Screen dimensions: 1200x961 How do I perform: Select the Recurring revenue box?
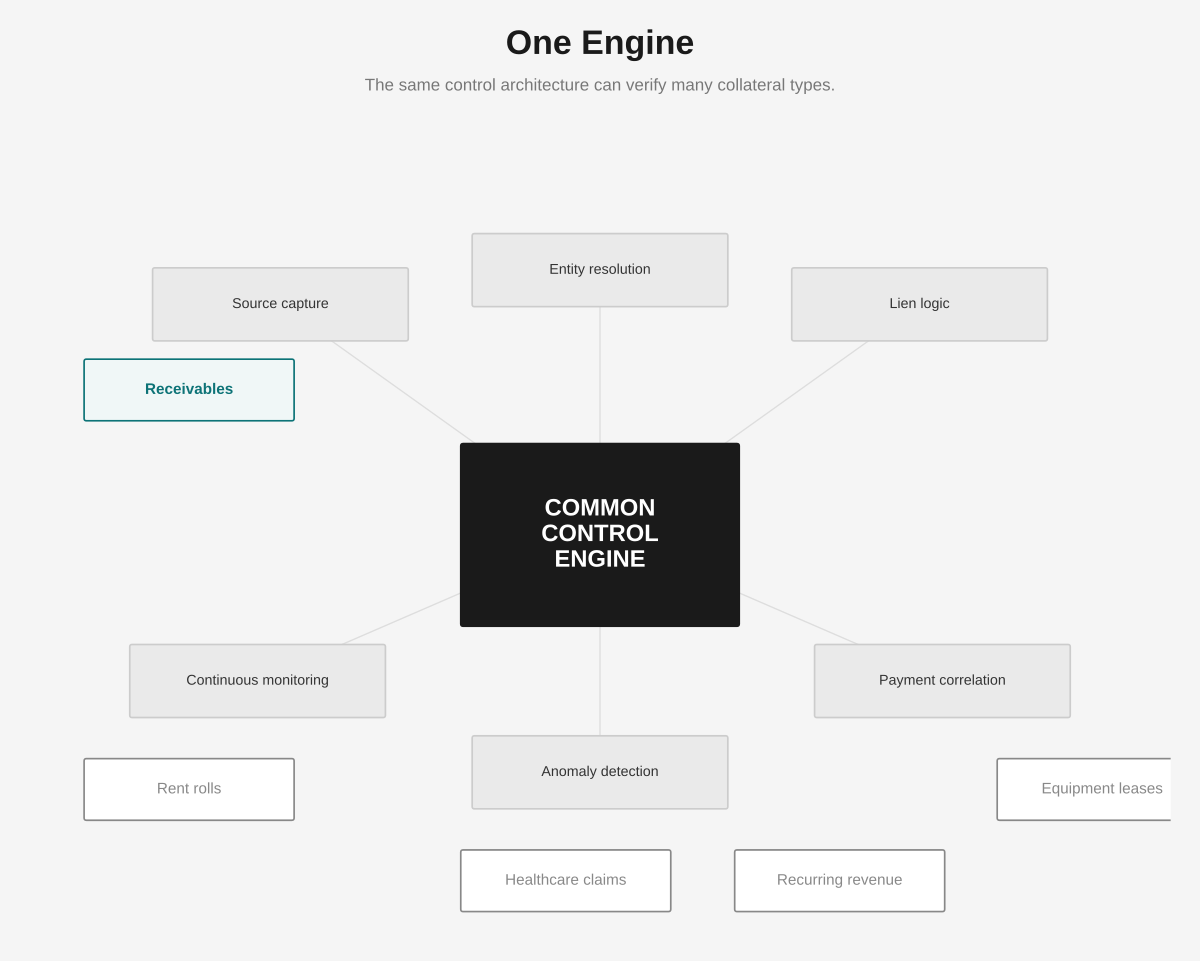click(x=839, y=880)
